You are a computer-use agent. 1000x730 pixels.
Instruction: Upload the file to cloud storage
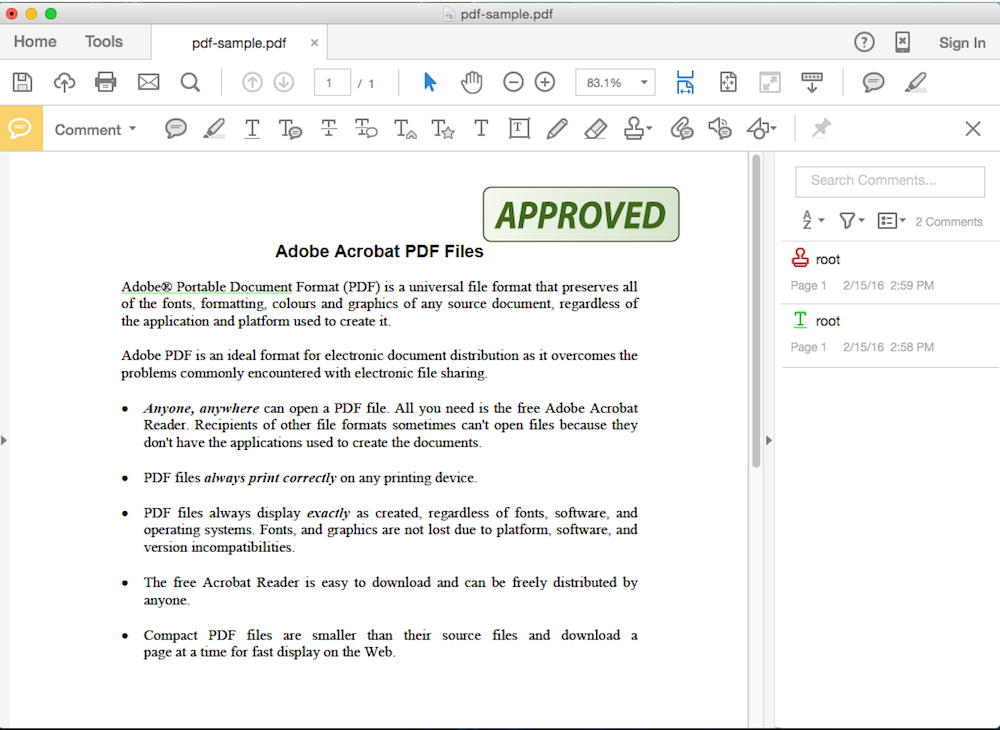[x=64, y=82]
